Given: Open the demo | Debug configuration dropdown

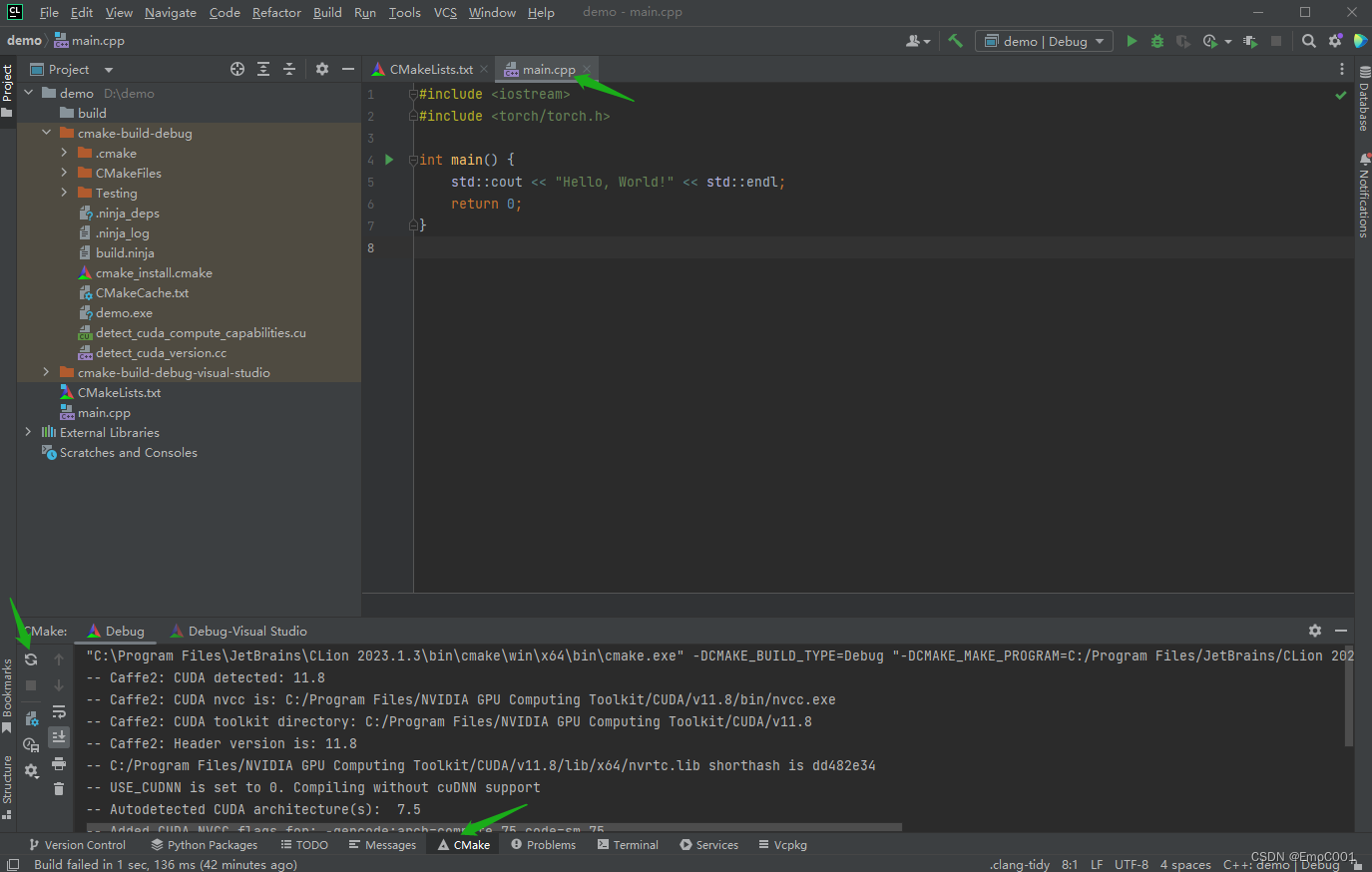Looking at the screenshot, I should pos(1045,41).
